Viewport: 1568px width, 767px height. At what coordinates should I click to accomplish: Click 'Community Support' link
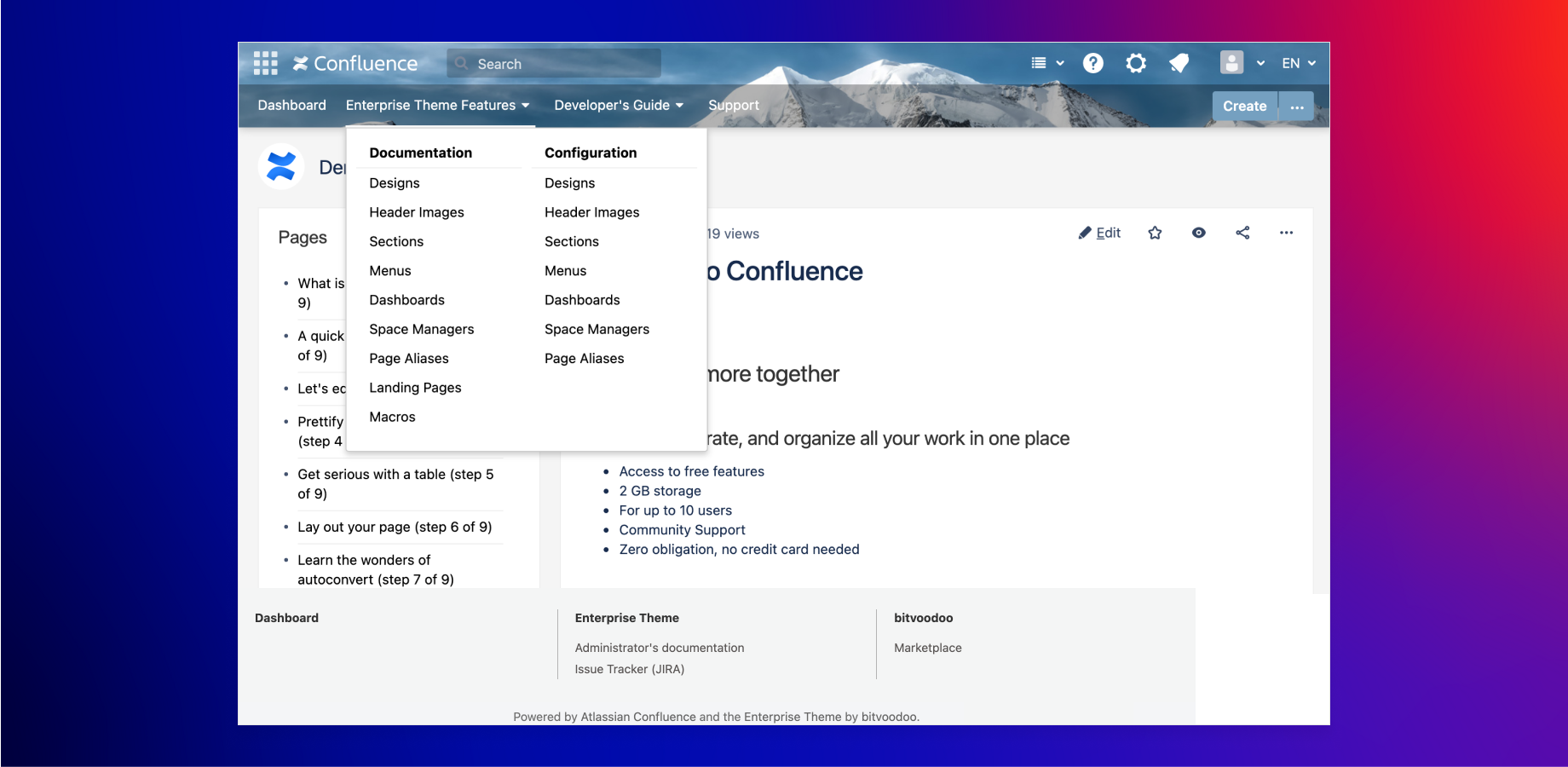683,530
